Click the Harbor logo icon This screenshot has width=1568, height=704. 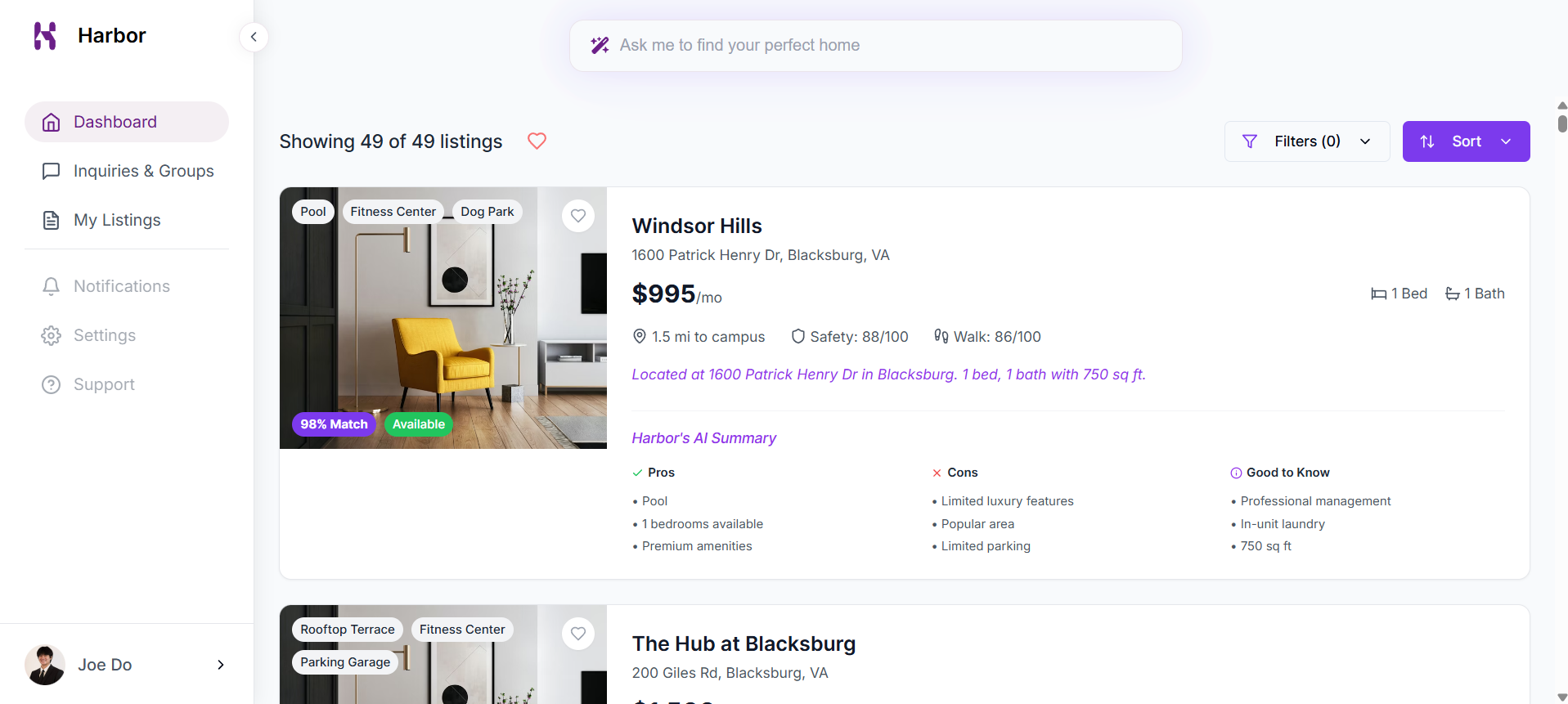click(45, 36)
